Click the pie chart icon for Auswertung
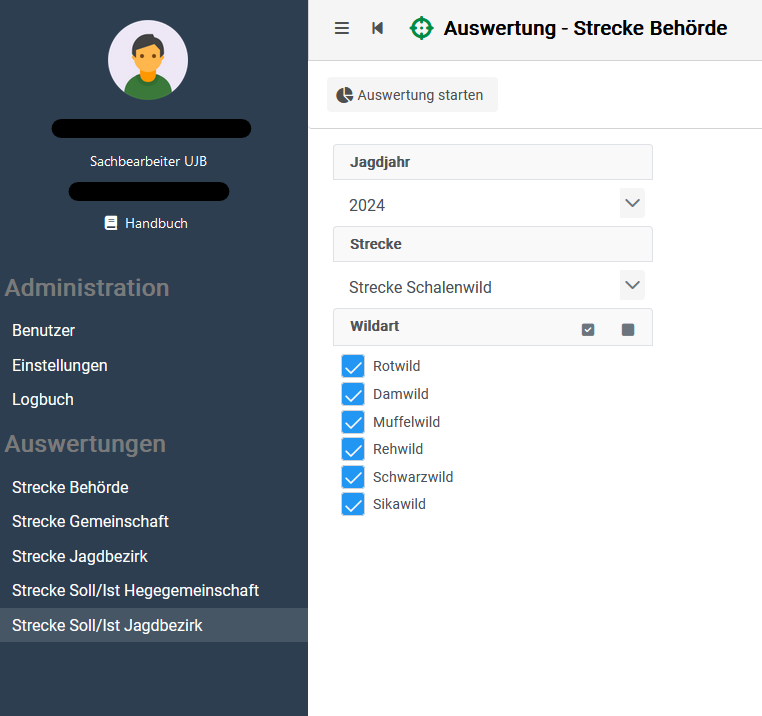The width and height of the screenshot is (762, 716). point(345,95)
